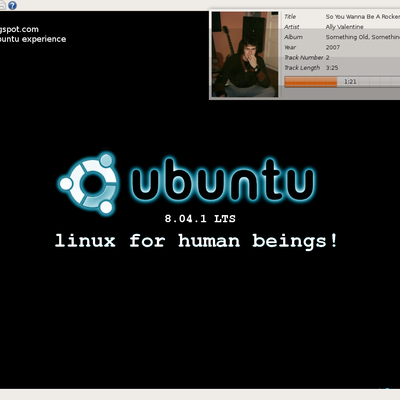The height and width of the screenshot is (400, 400).
Task: Select the artist name Ally Valentine
Action: (344, 27)
